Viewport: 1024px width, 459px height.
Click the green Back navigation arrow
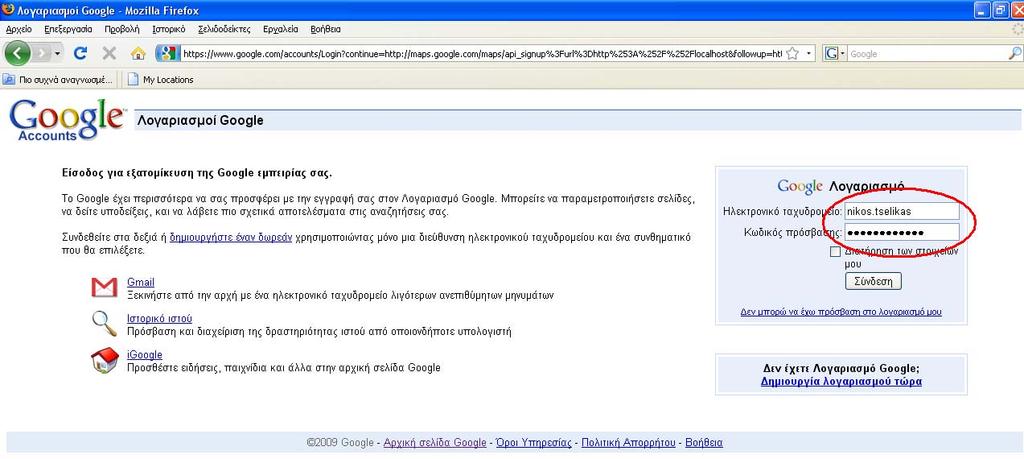[18, 54]
